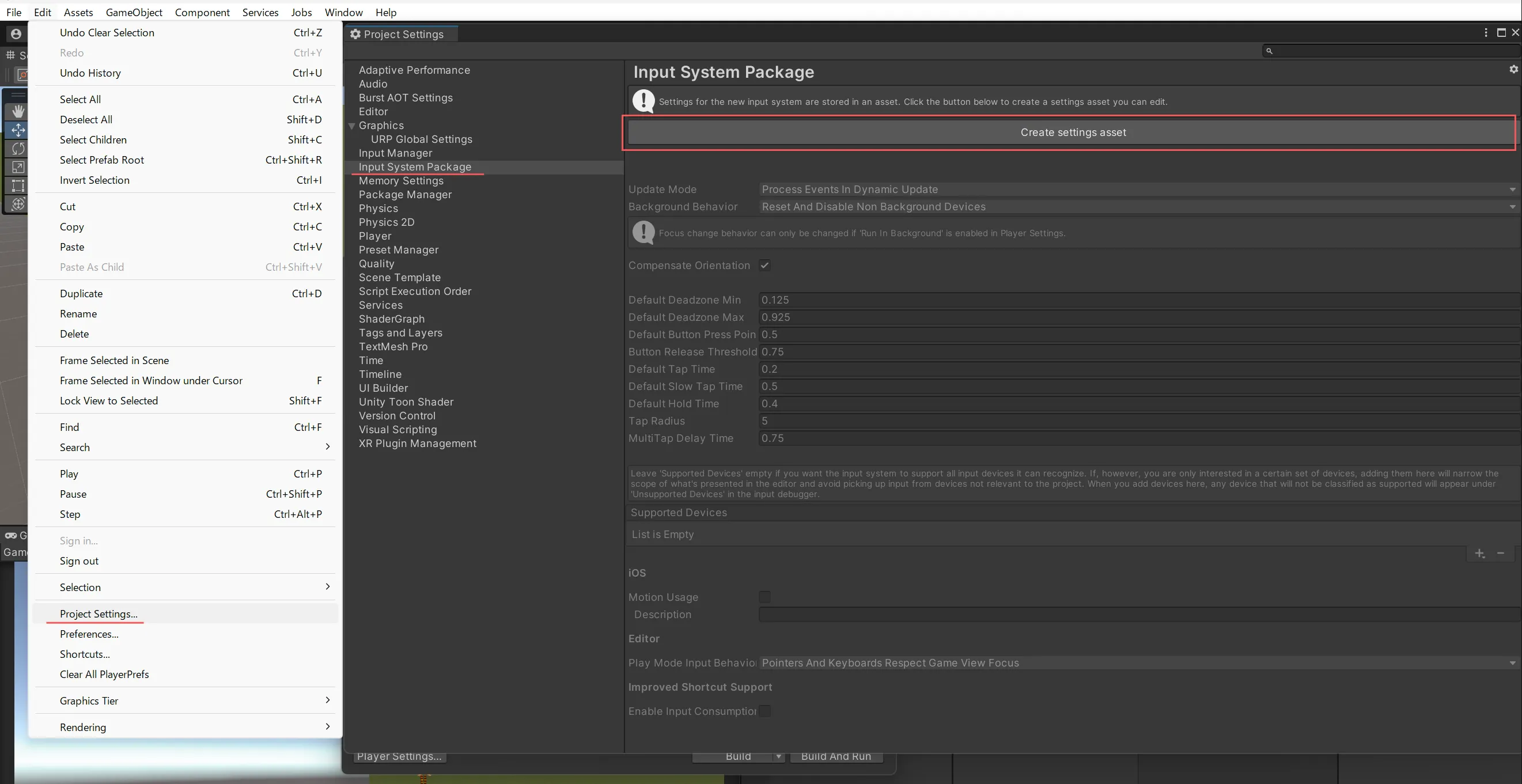Viewport: 1522px width, 784px height.
Task: Click the Input System settings gear icon
Action: click(1513, 69)
